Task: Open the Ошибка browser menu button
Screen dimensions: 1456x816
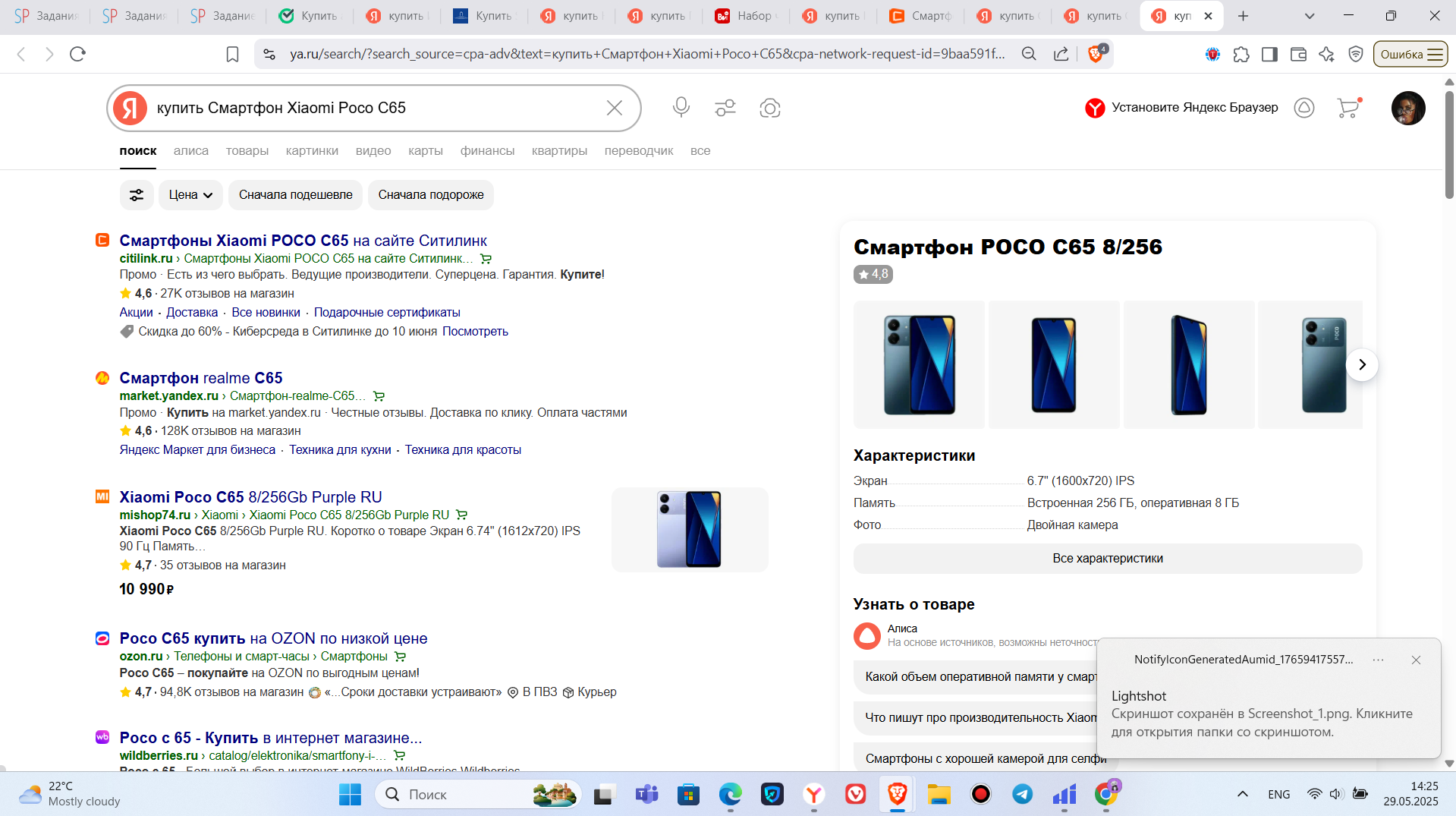Action: pyautogui.click(x=1410, y=54)
